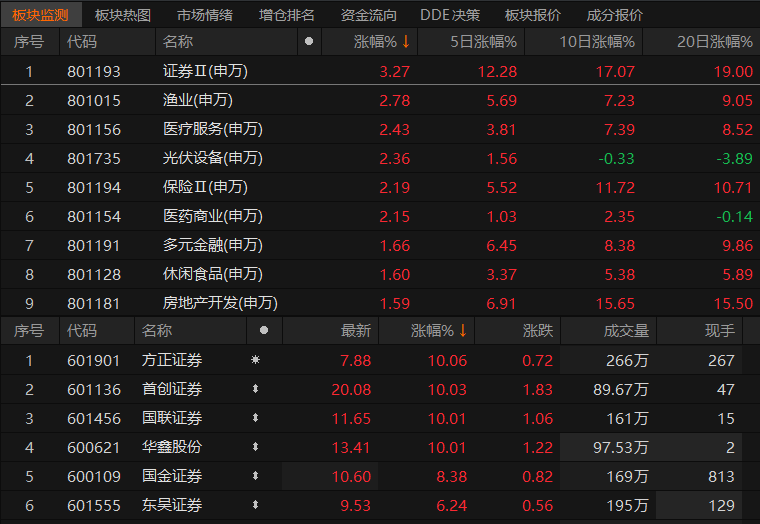Click the star marker beside 方正证券
Viewport: 760px width, 524px height.
pos(255,361)
